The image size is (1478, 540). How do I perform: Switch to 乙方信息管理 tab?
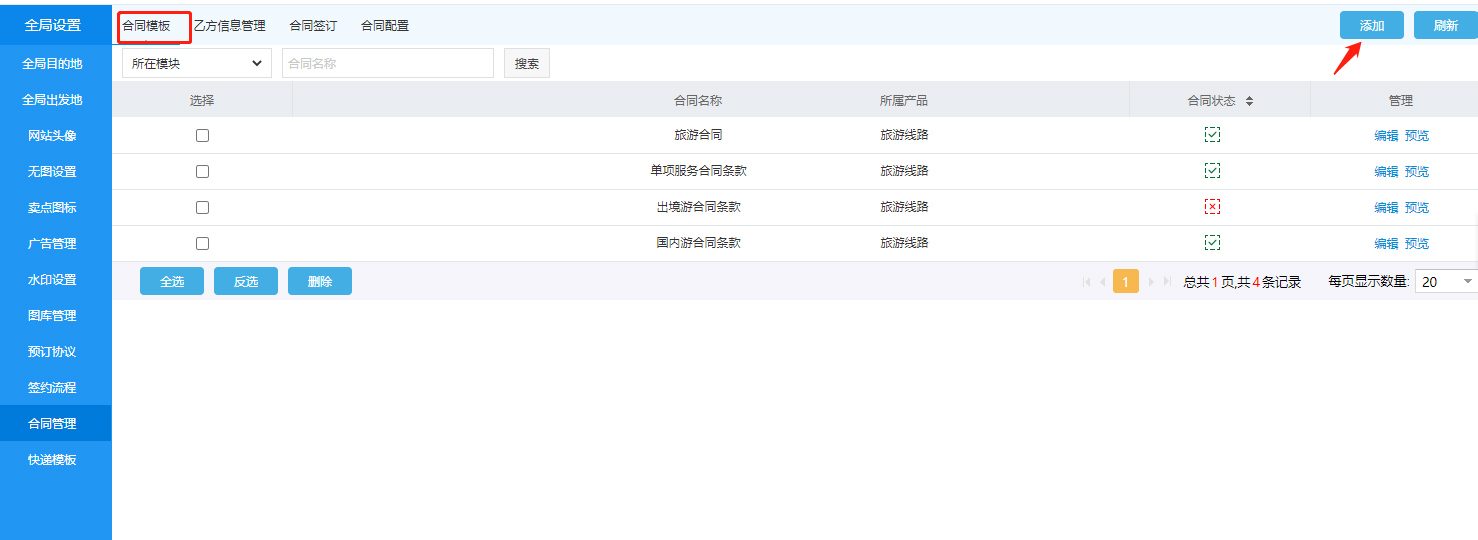[x=229, y=26]
